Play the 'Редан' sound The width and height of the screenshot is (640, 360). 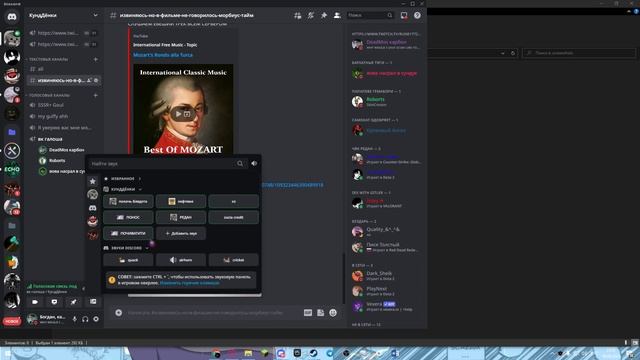point(181,217)
